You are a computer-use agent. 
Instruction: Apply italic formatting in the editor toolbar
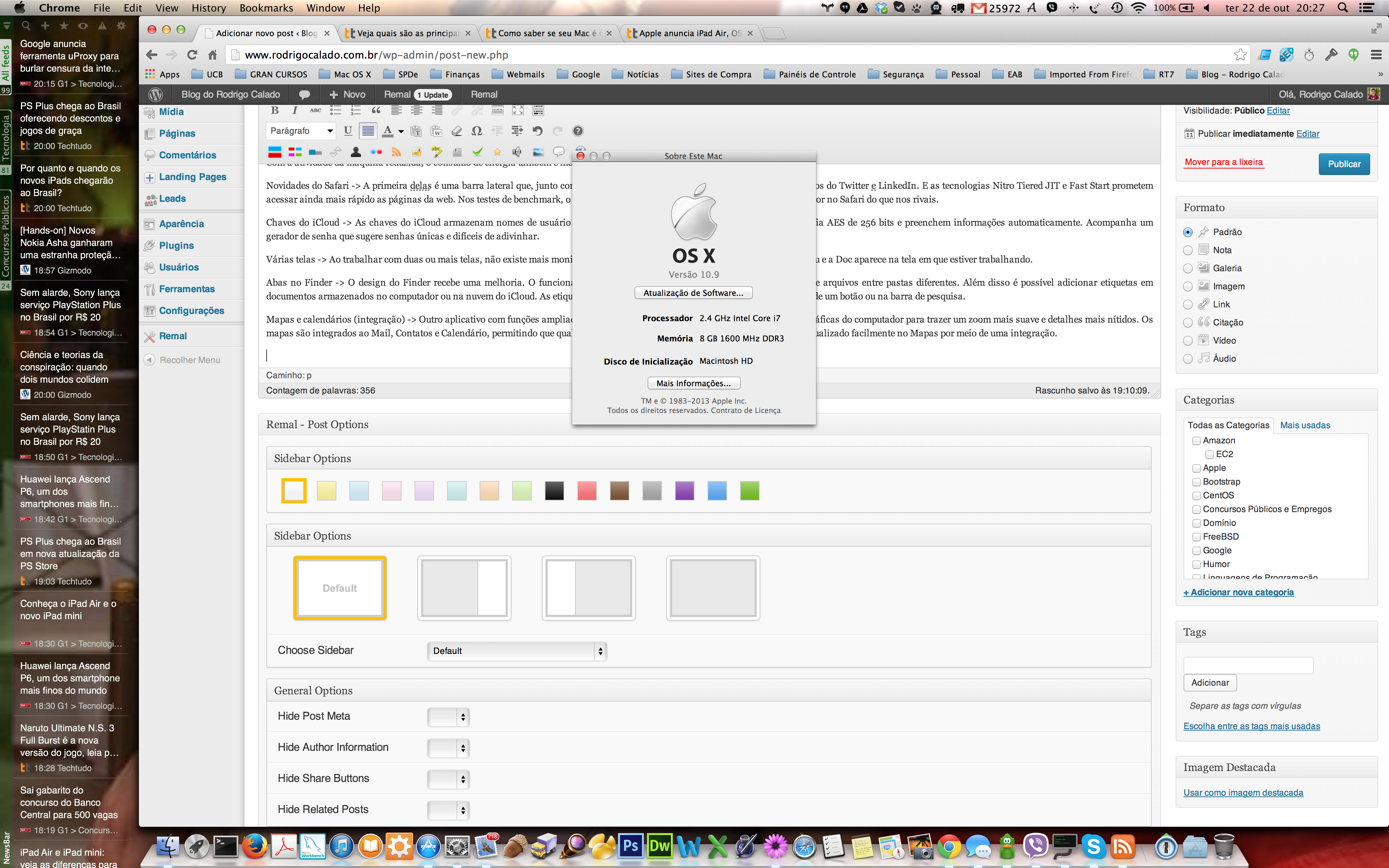pos(295,110)
